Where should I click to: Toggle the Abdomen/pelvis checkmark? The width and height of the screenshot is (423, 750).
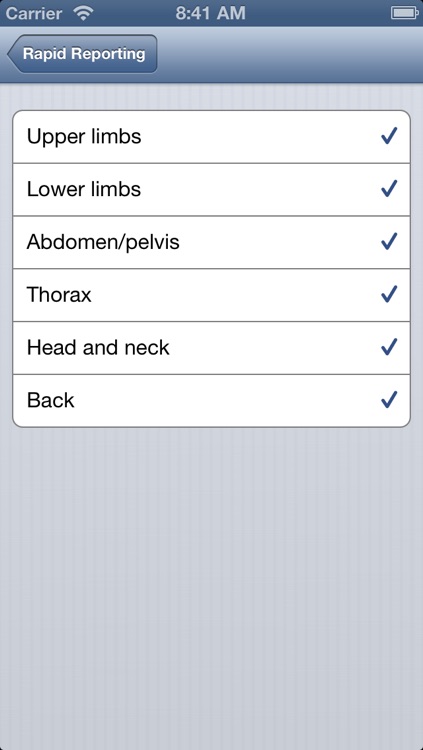click(389, 242)
